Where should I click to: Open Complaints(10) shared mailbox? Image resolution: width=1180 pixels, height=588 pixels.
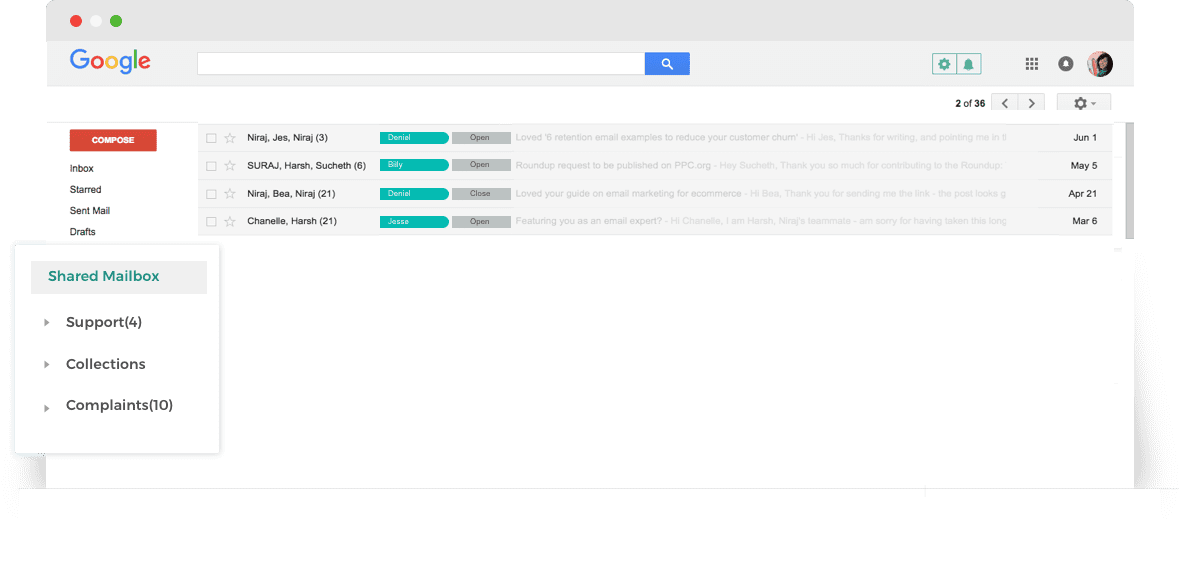[120, 405]
